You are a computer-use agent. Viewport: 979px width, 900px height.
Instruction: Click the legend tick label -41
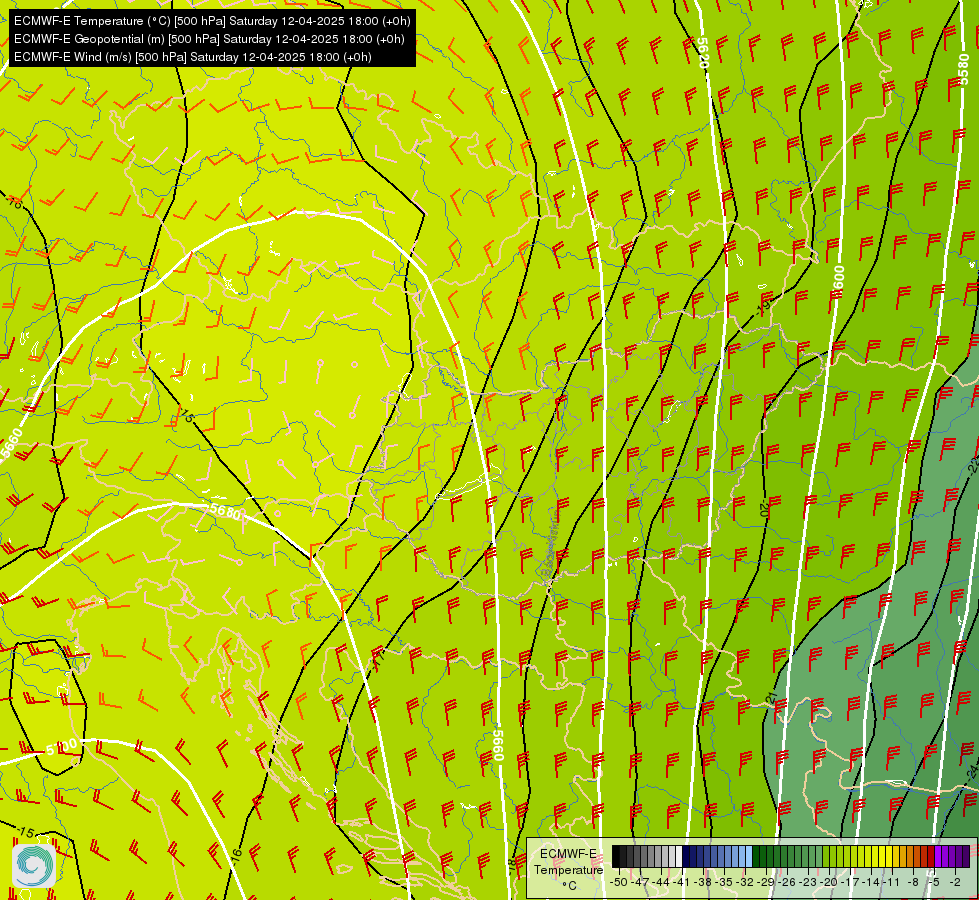682,882
